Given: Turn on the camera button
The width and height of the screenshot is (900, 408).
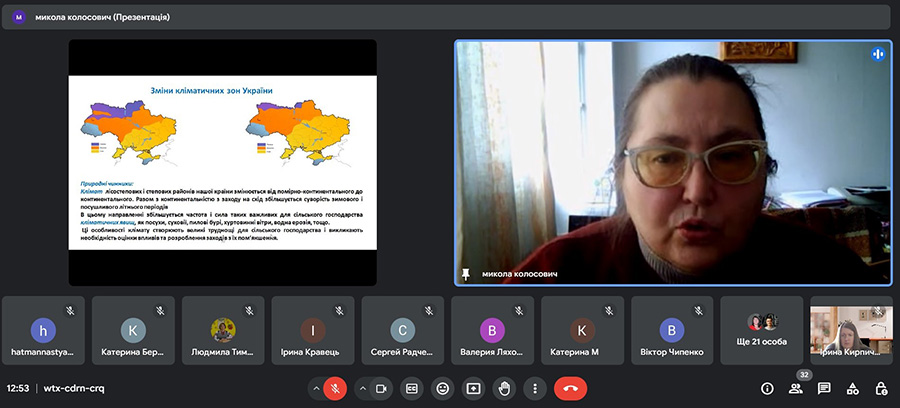Looking at the screenshot, I should pos(381,388).
